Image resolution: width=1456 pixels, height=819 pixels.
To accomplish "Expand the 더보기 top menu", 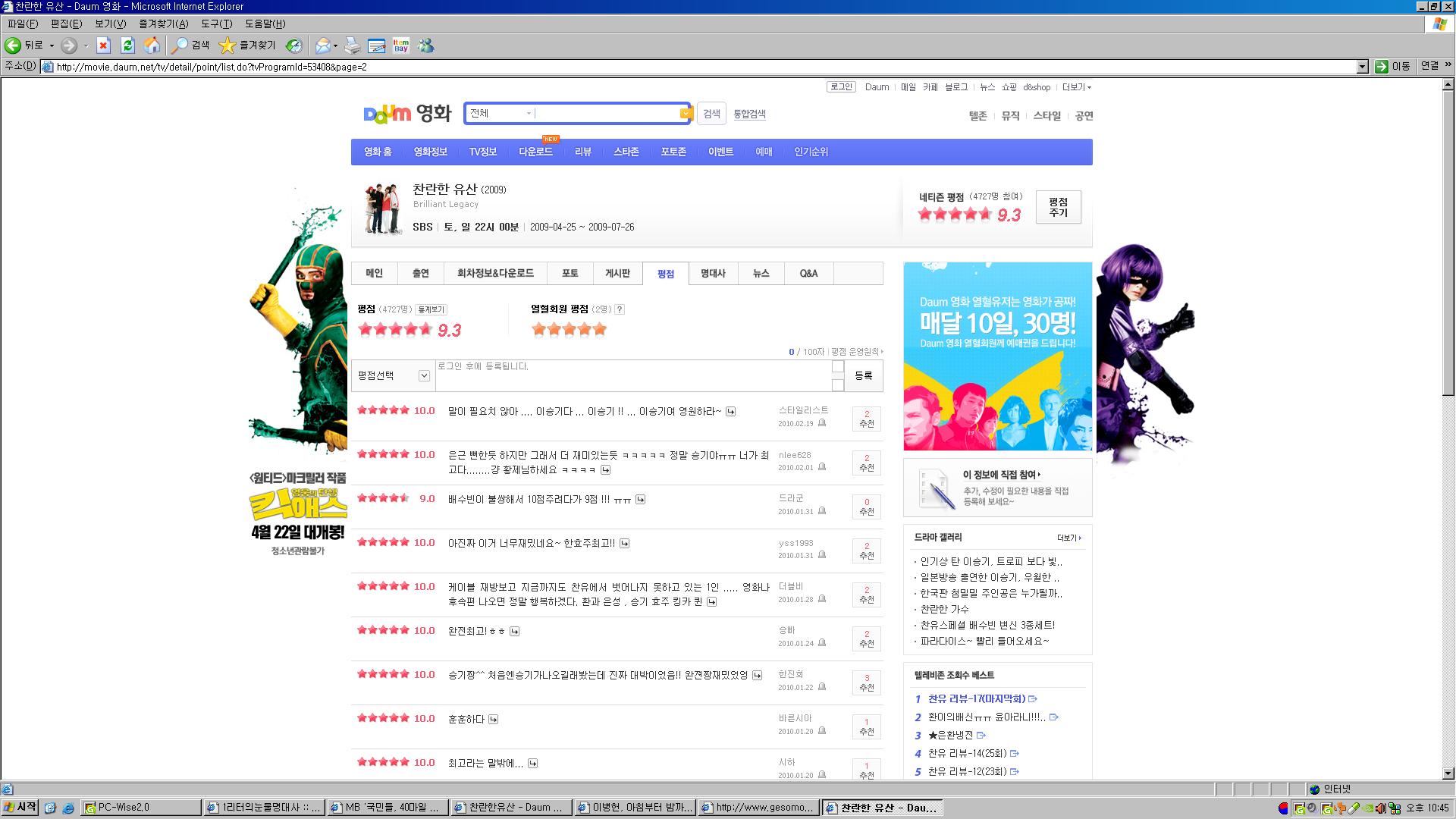I will tap(1076, 87).
